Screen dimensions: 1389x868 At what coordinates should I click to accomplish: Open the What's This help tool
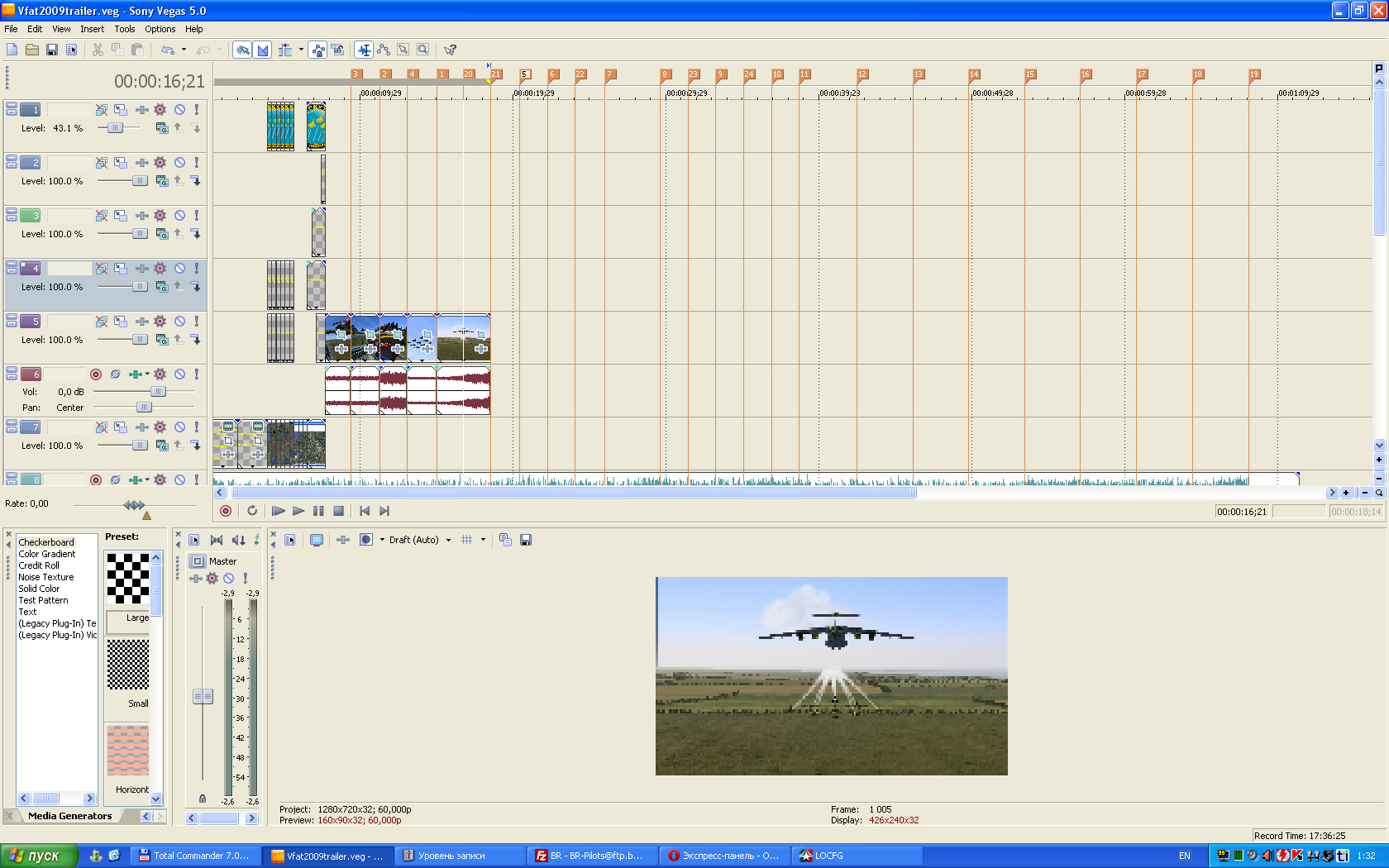click(450, 50)
